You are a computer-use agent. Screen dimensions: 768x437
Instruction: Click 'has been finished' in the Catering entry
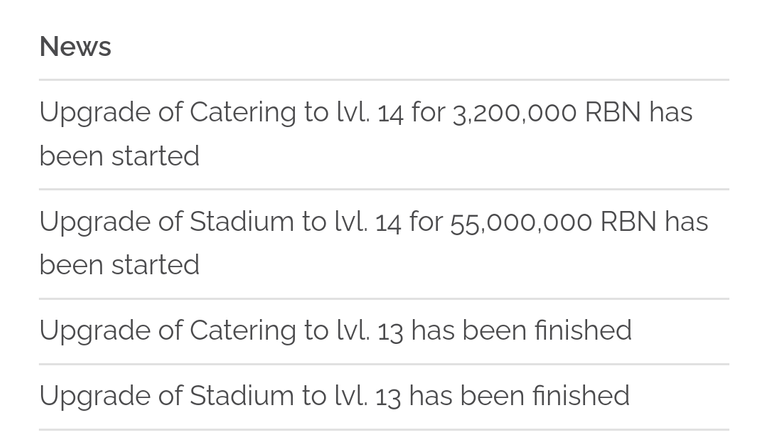(522, 331)
